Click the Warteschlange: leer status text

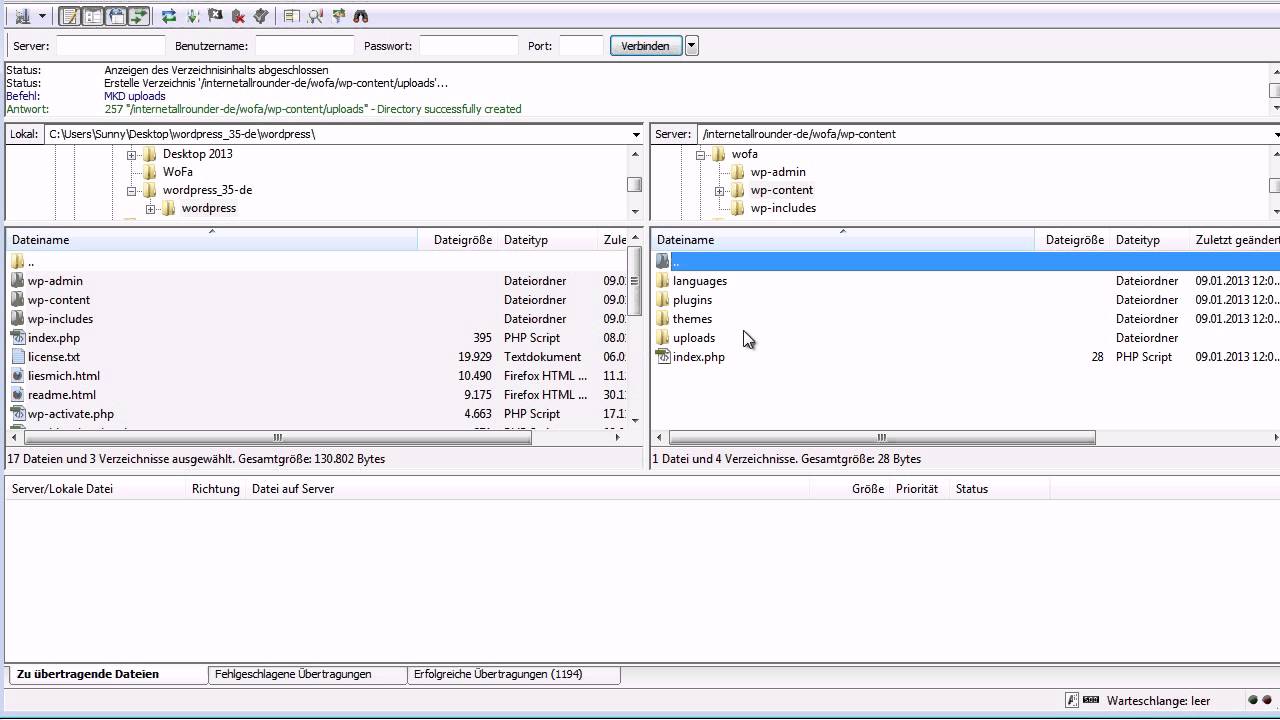1159,701
